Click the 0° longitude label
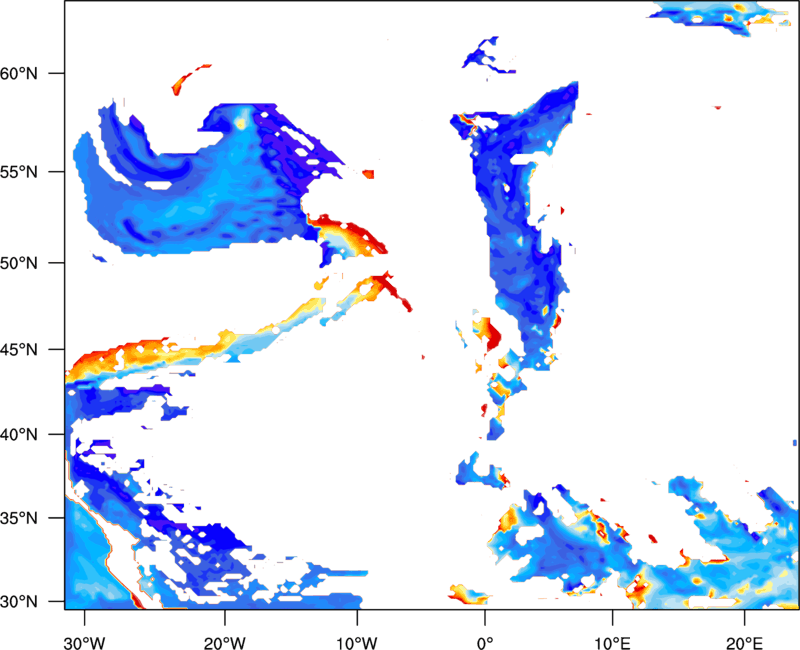The width and height of the screenshot is (800, 650). coord(485,643)
